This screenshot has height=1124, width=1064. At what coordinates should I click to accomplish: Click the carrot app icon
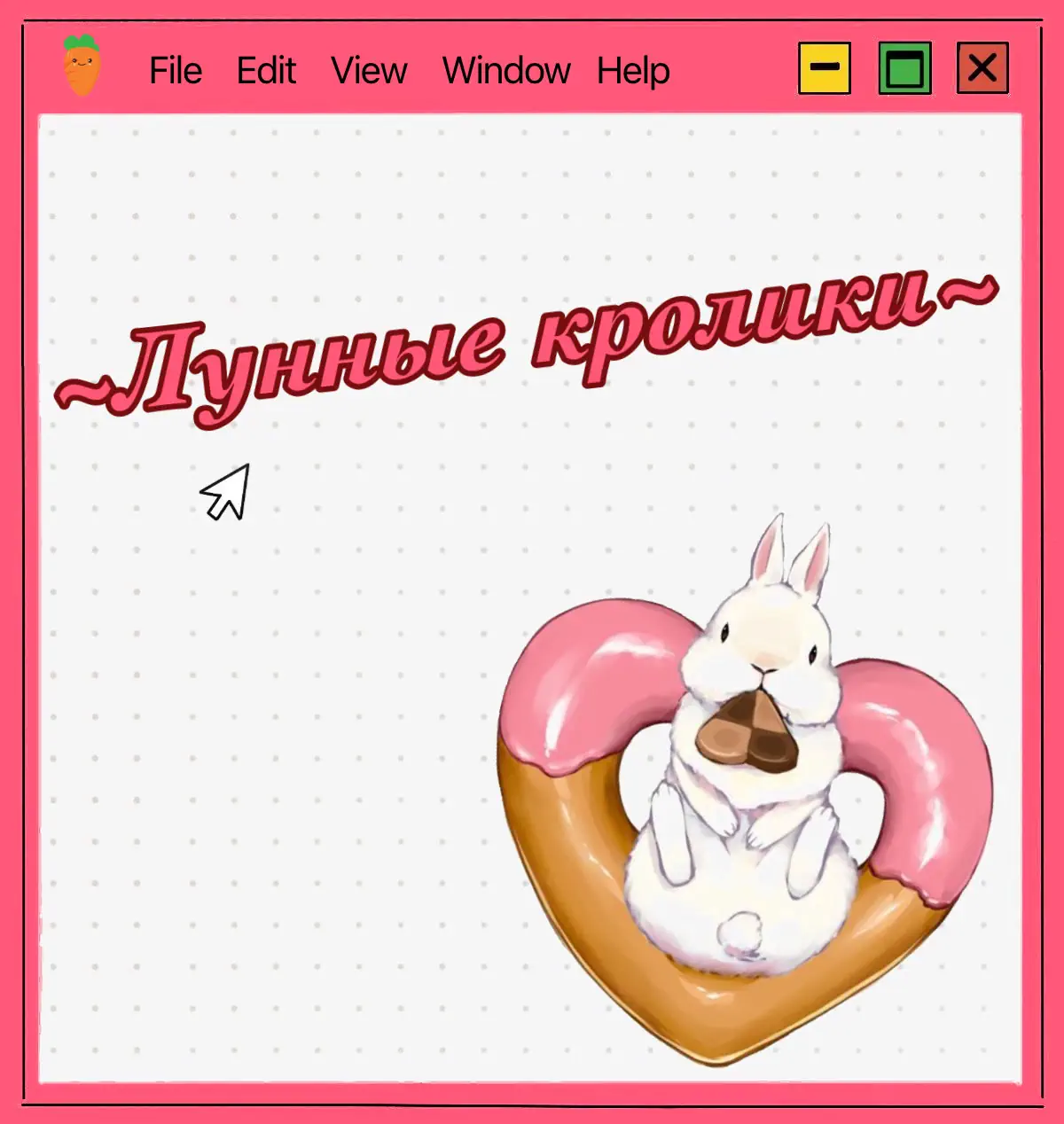click(x=82, y=66)
